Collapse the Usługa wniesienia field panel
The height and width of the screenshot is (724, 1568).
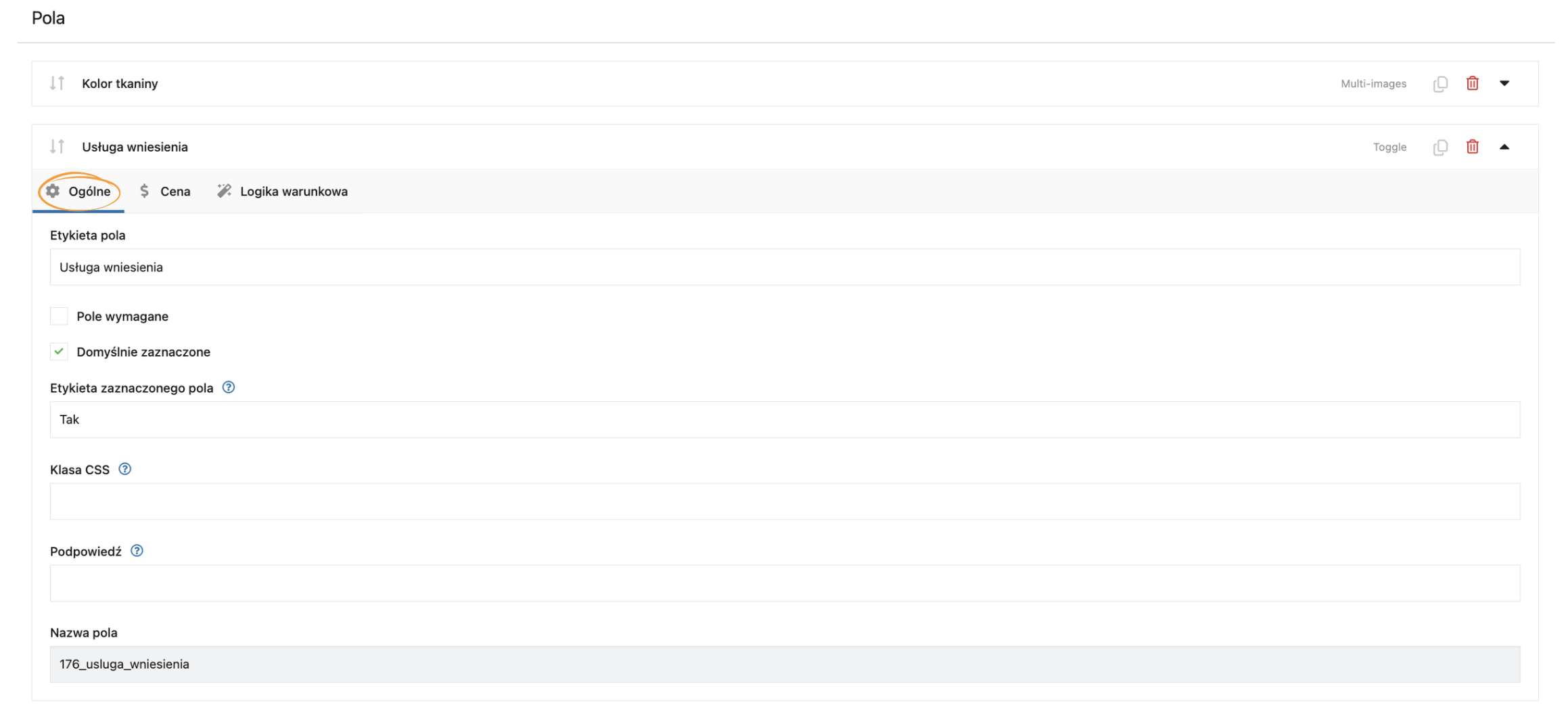click(x=1504, y=147)
